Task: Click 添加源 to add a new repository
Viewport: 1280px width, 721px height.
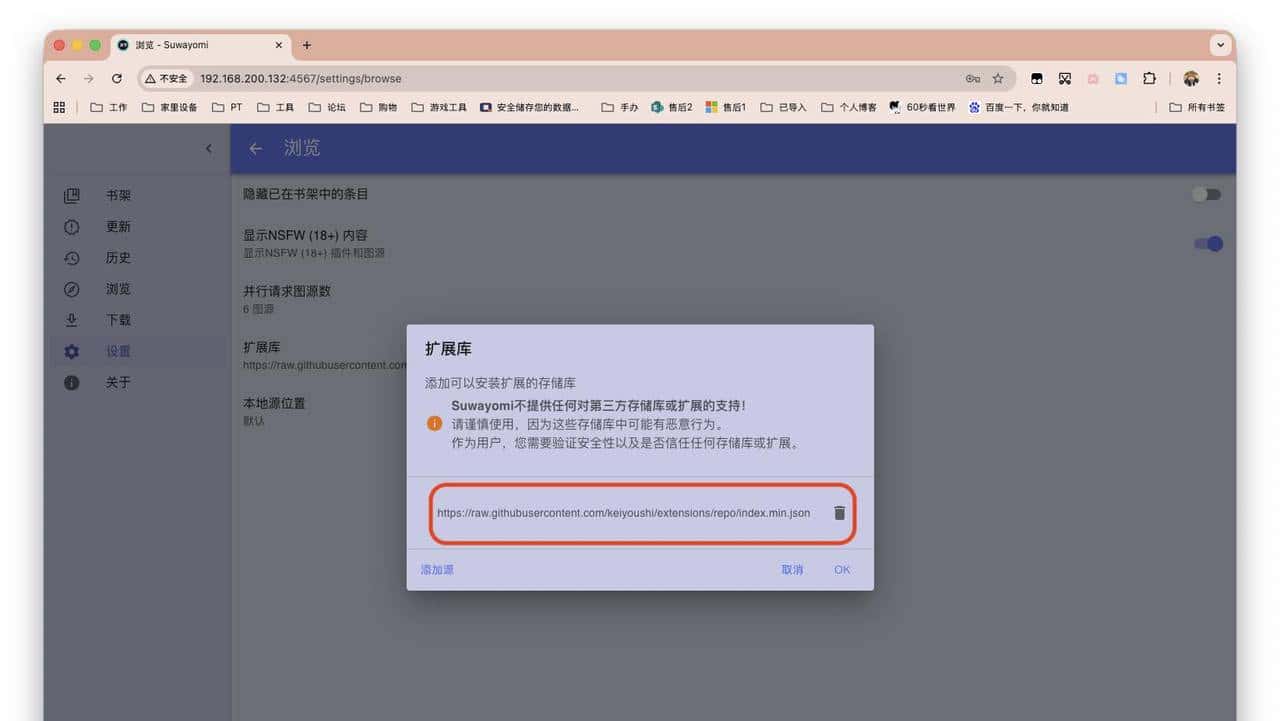Action: (x=436, y=569)
